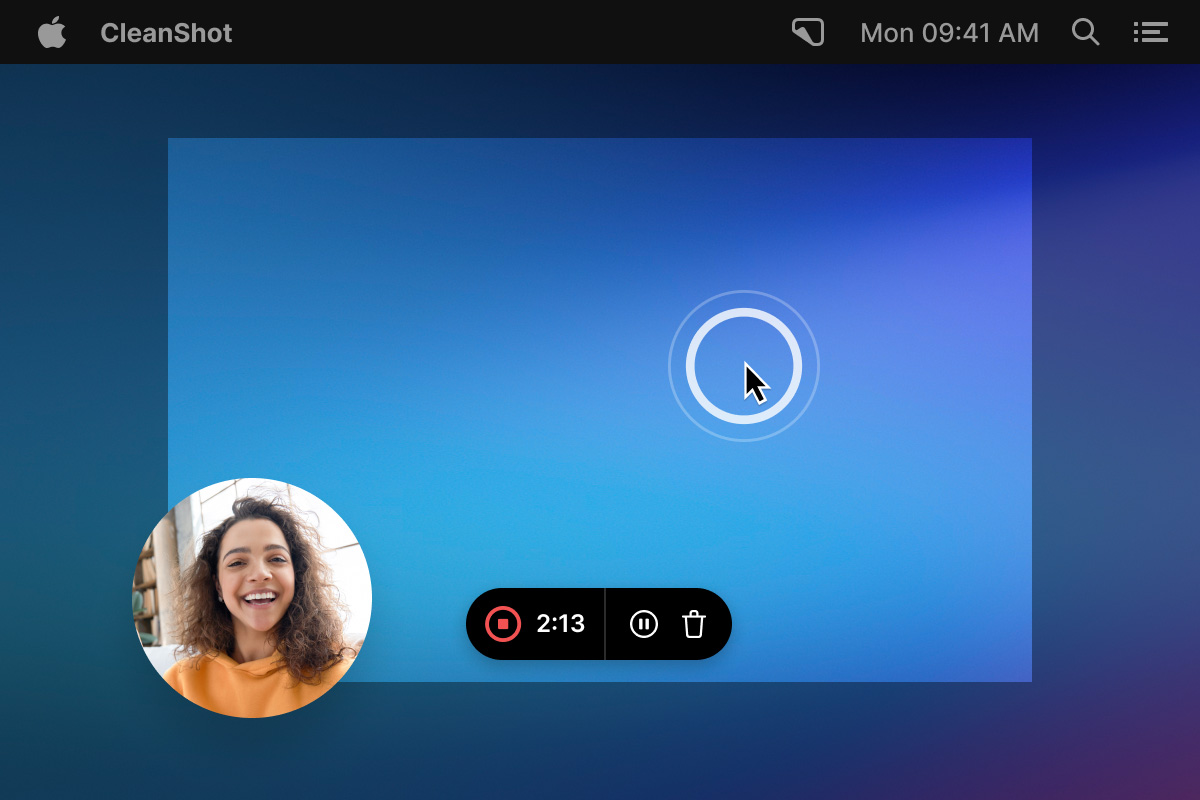Open the Notification Center list icon
Screen dimensions: 1200x800
(x=1150, y=32)
